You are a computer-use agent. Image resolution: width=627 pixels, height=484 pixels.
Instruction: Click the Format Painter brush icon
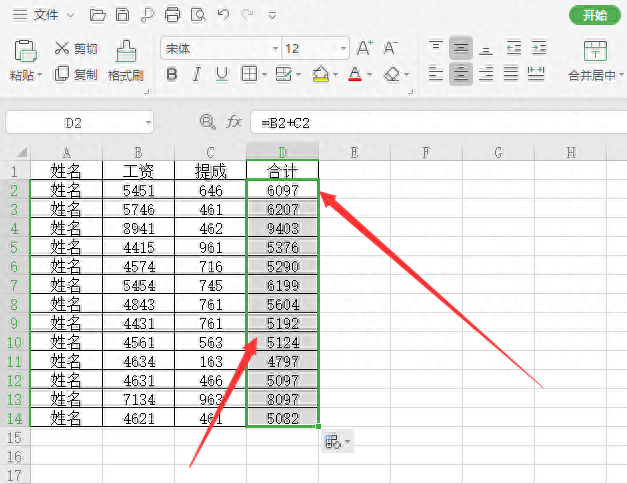pyautogui.click(x=126, y=51)
